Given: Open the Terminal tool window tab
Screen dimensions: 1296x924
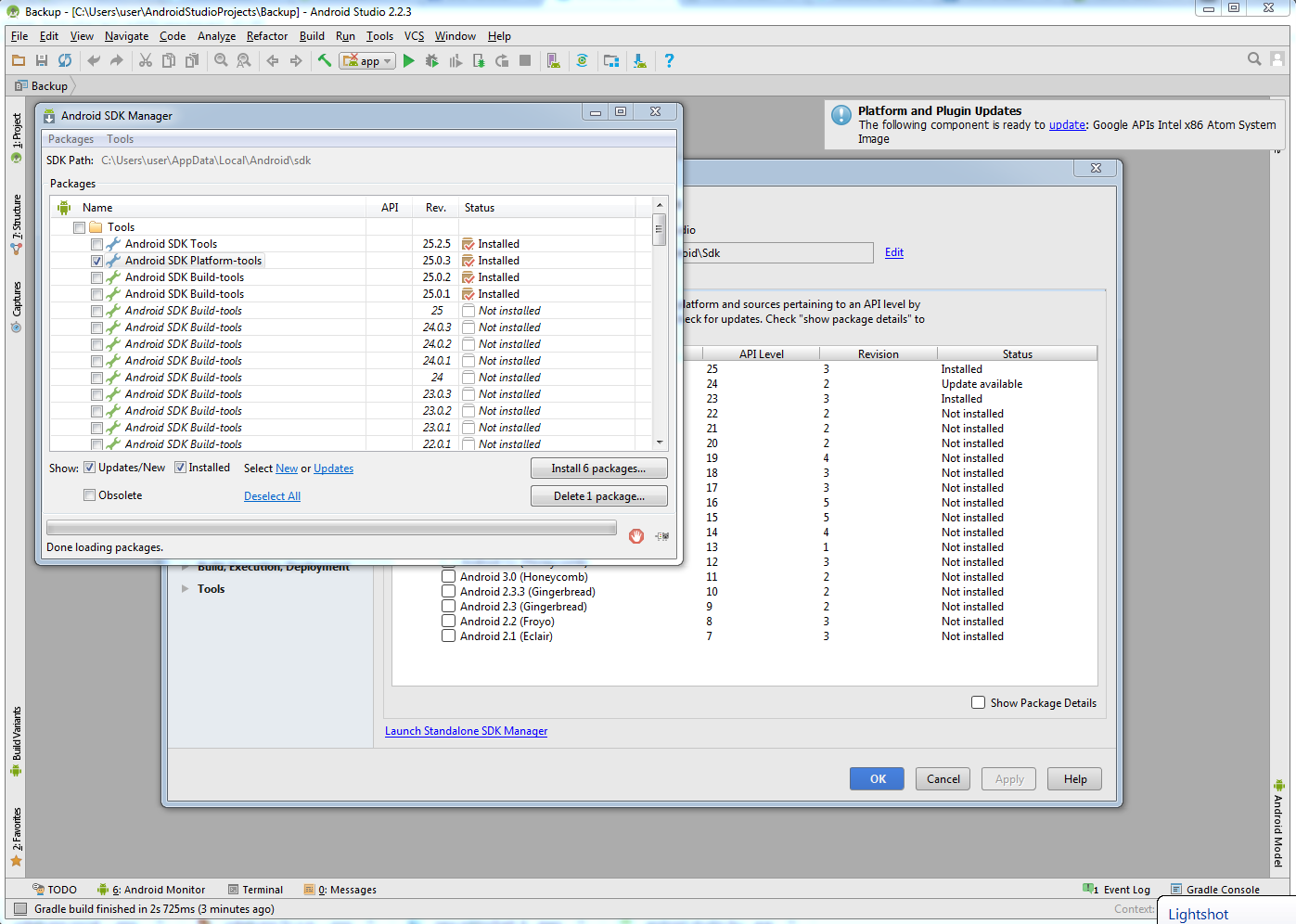Looking at the screenshot, I should click(x=256, y=890).
